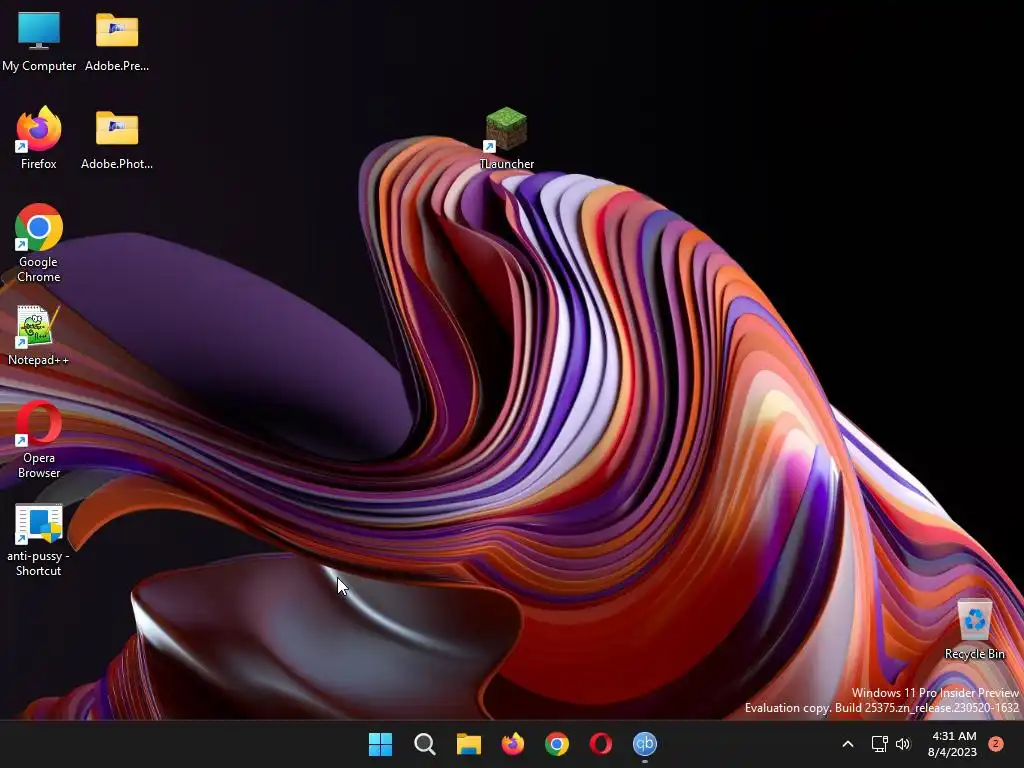This screenshot has width=1024, height=768.
Task: Open File Explorer from the taskbar
Action: 468,744
